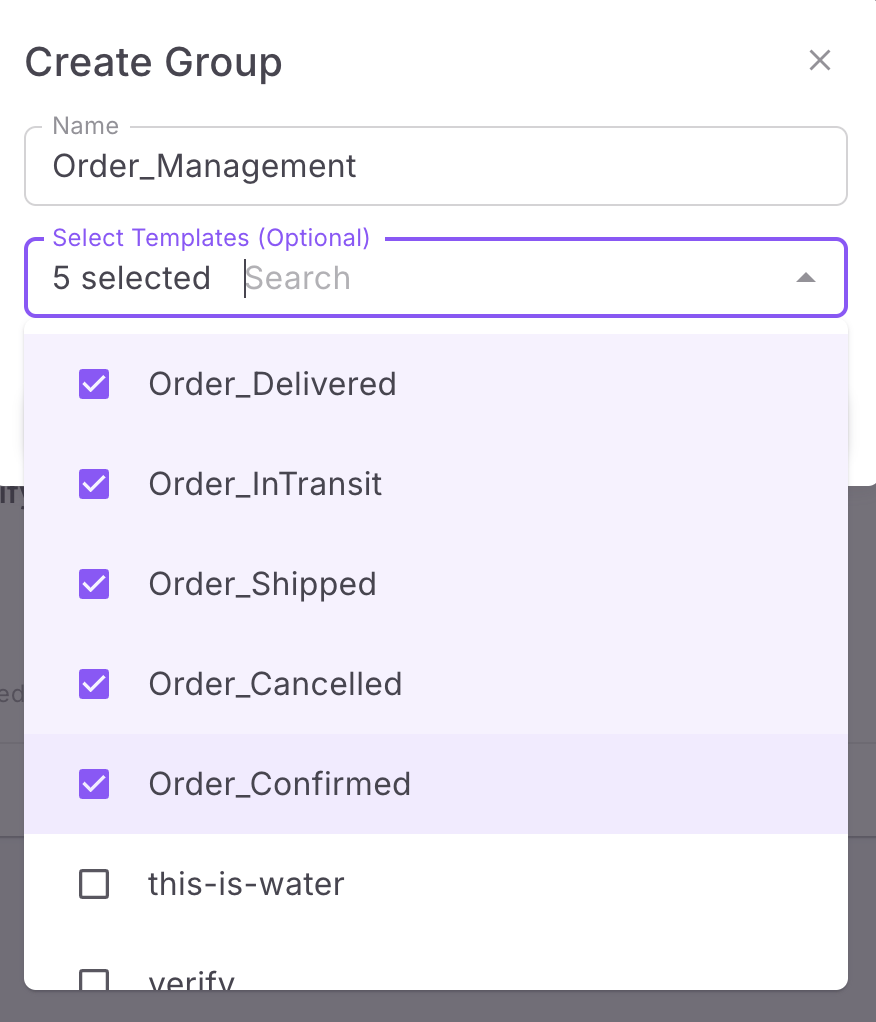Viewport: 876px width, 1022px height.
Task: Uncheck the Order_Cancelled checkbox
Action: pyautogui.click(x=94, y=684)
